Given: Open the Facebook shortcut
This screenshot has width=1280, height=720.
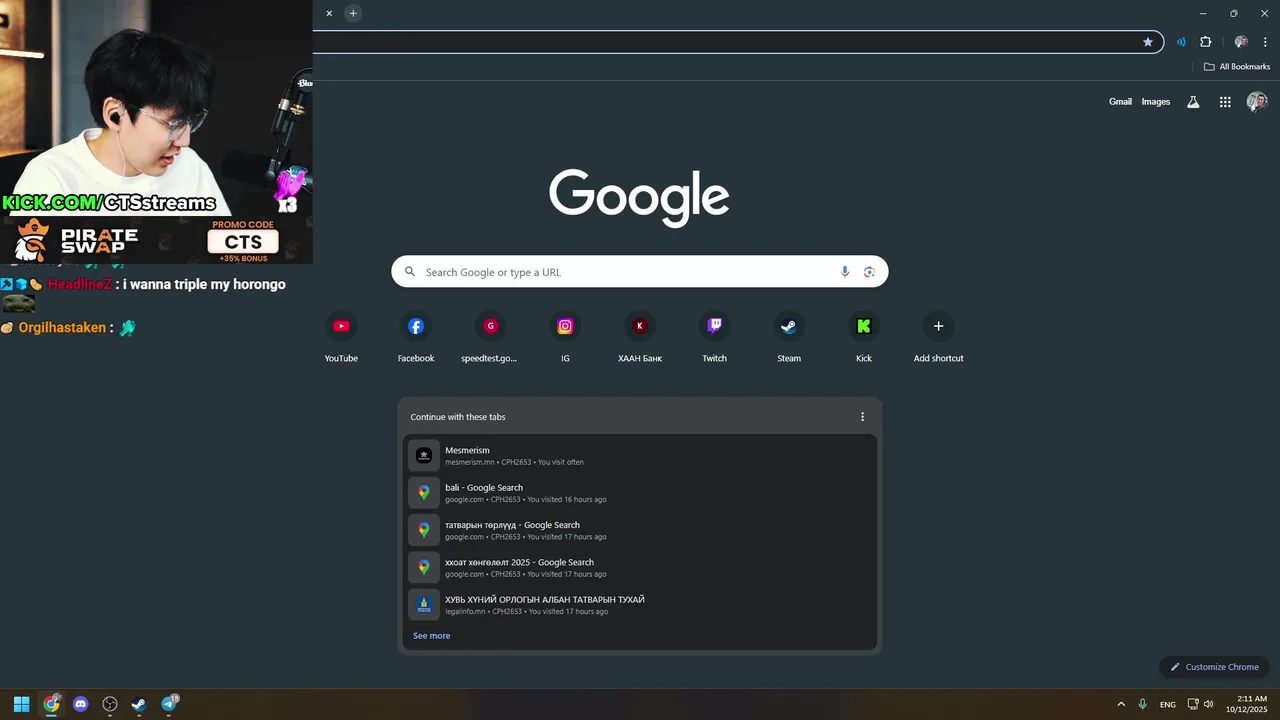Looking at the screenshot, I should point(416,338).
